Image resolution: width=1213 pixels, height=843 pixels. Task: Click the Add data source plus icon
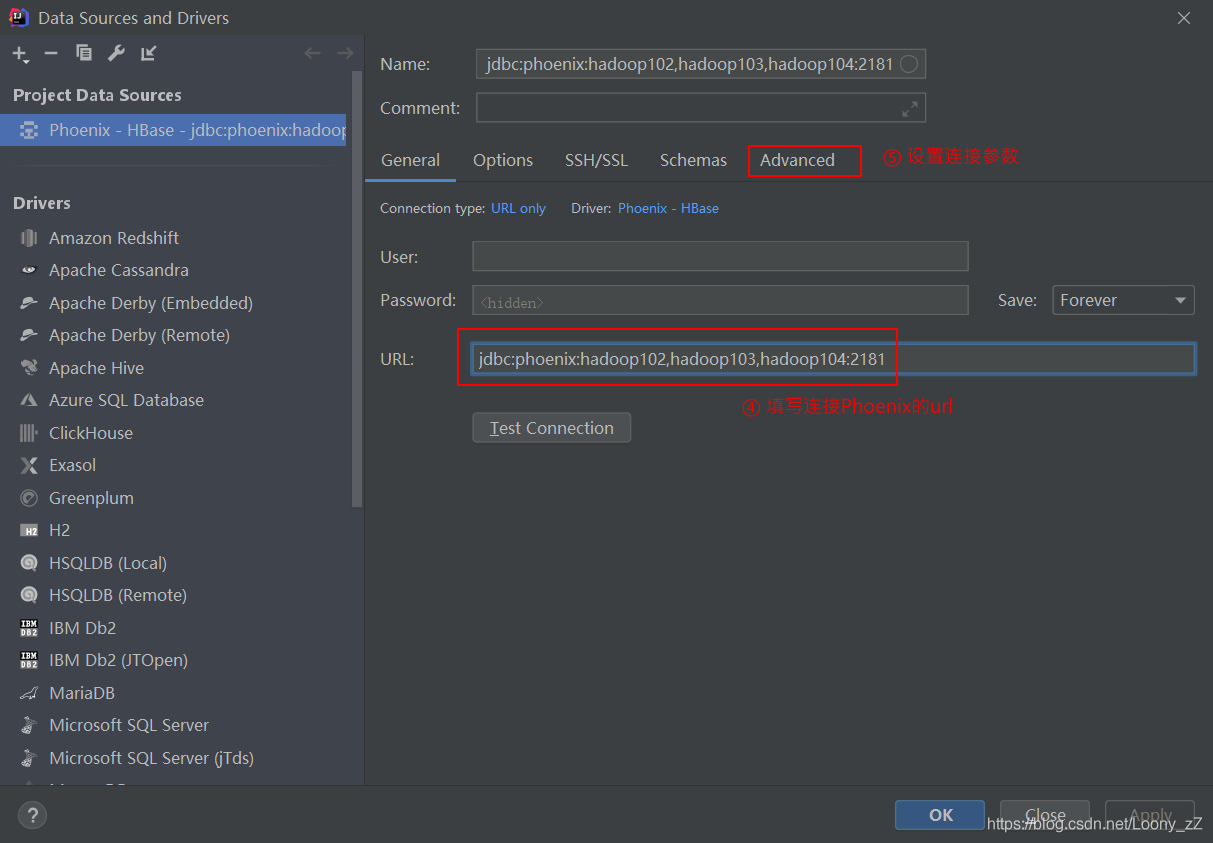(20, 53)
